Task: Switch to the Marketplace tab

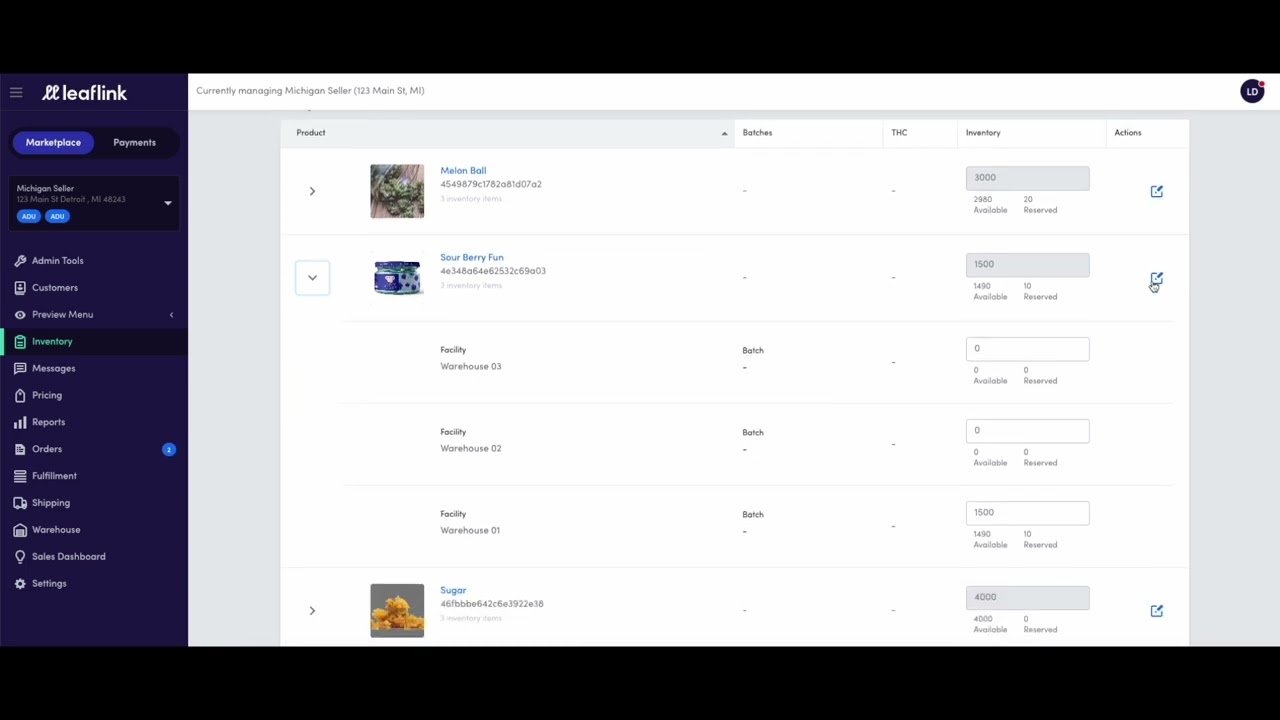Action: 53,143
